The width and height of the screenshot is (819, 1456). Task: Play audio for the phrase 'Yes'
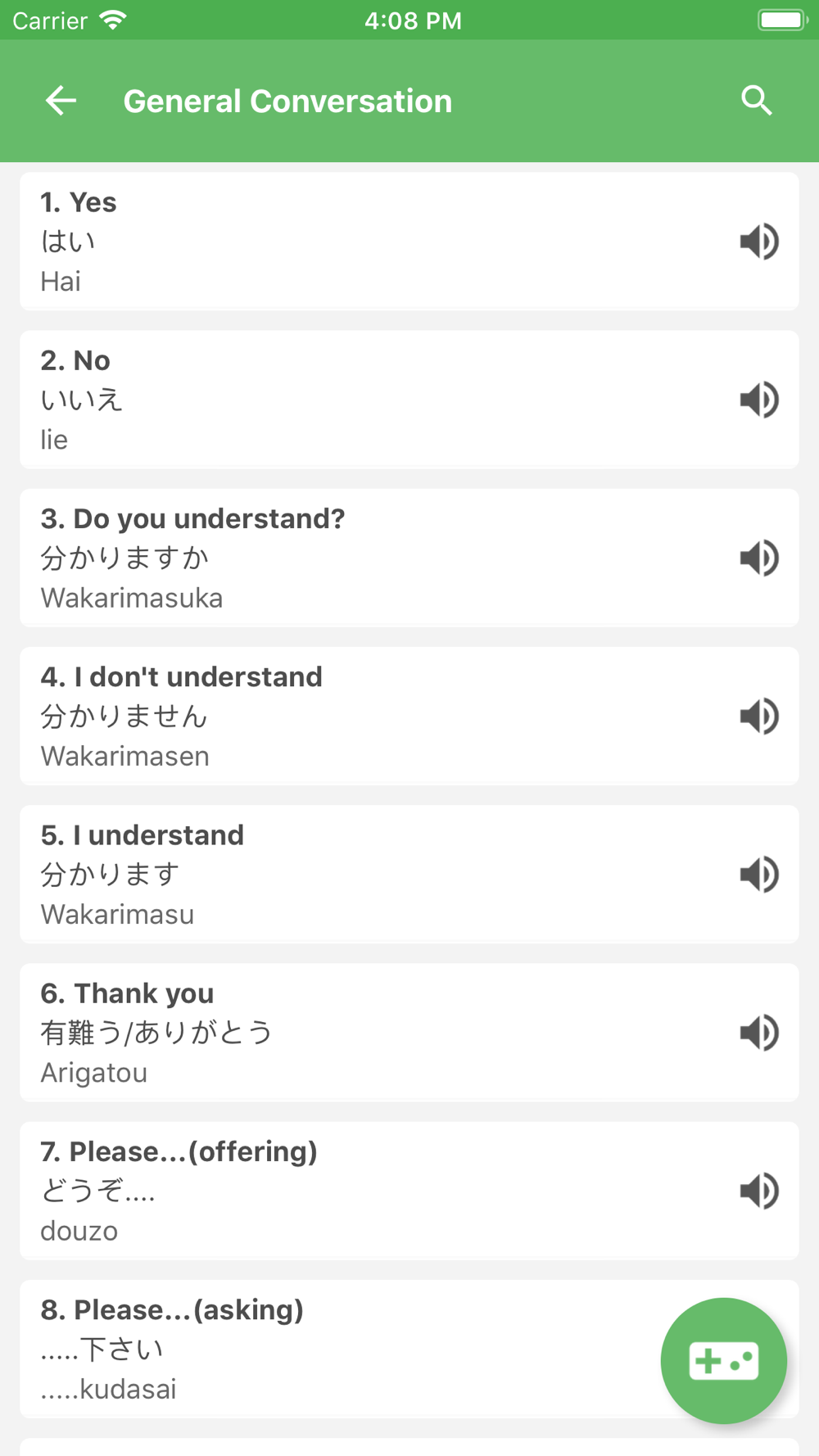(758, 242)
